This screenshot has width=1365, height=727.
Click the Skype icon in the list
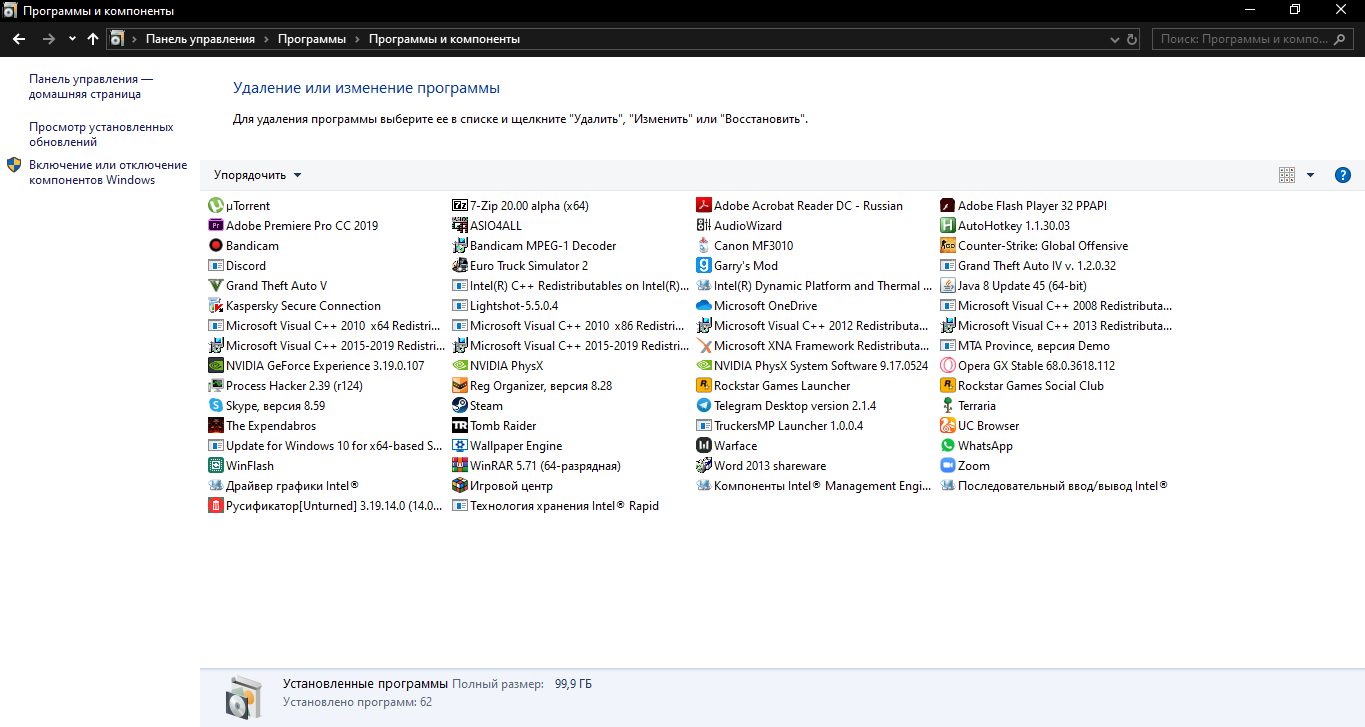point(215,406)
